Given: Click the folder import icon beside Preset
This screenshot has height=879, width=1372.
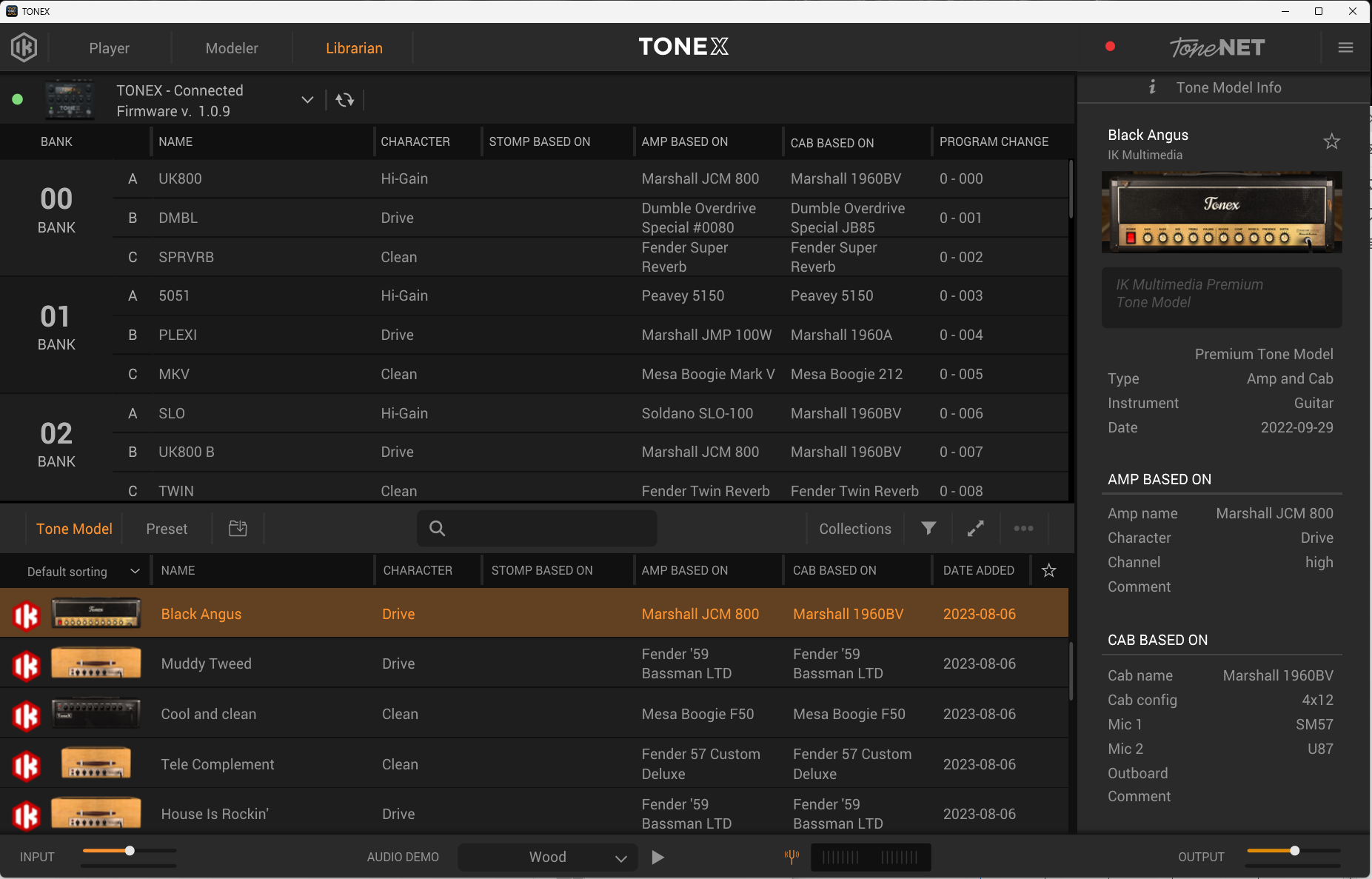Looking at the screenshot, I should click(x=238, y=528).
